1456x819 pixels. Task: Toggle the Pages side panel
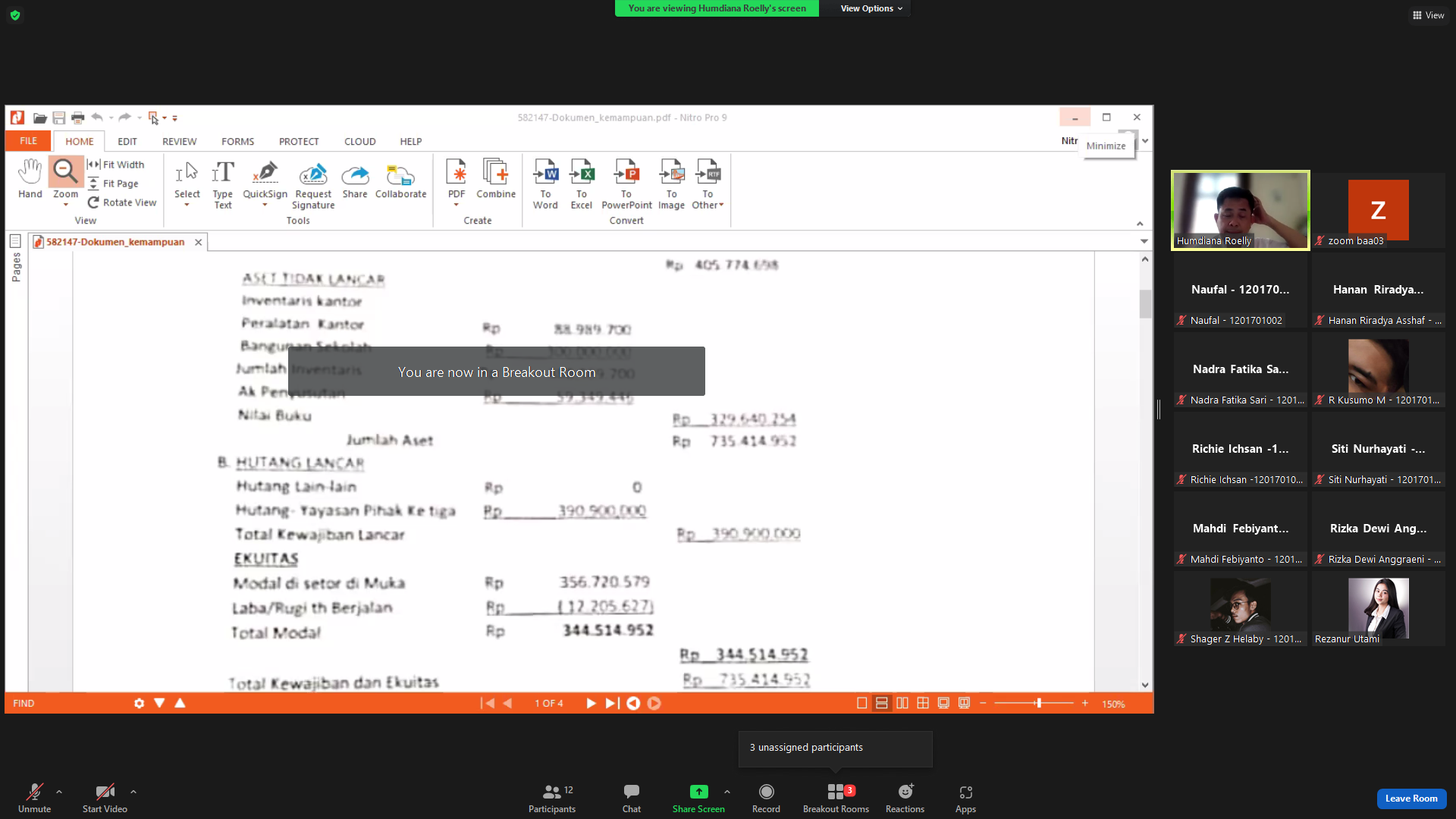click(x=15, y=259)
